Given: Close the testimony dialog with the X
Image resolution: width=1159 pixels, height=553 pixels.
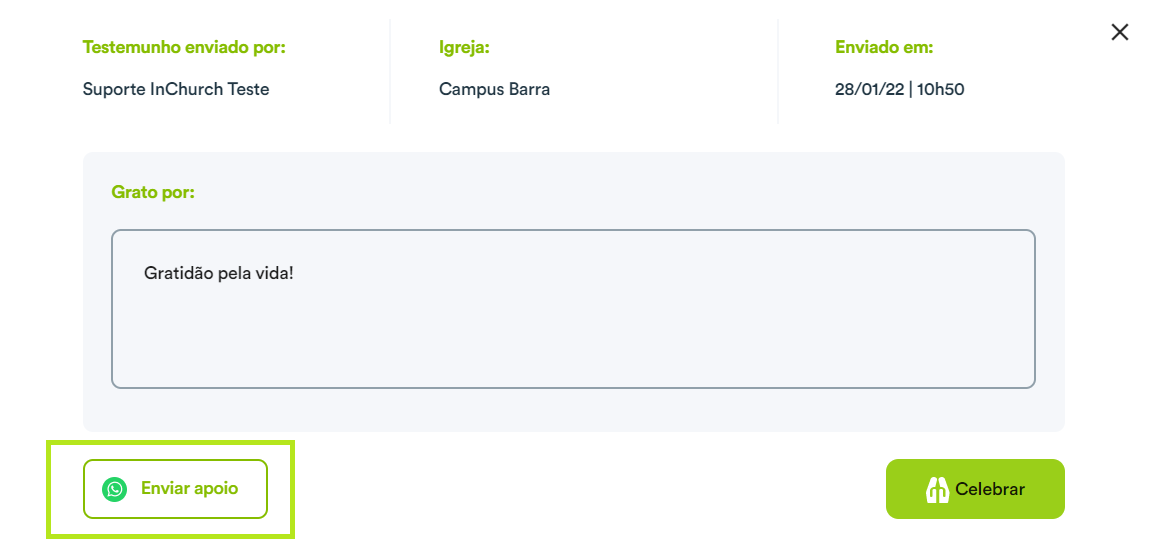Looking at the screenshot, I should point(1120,32).
